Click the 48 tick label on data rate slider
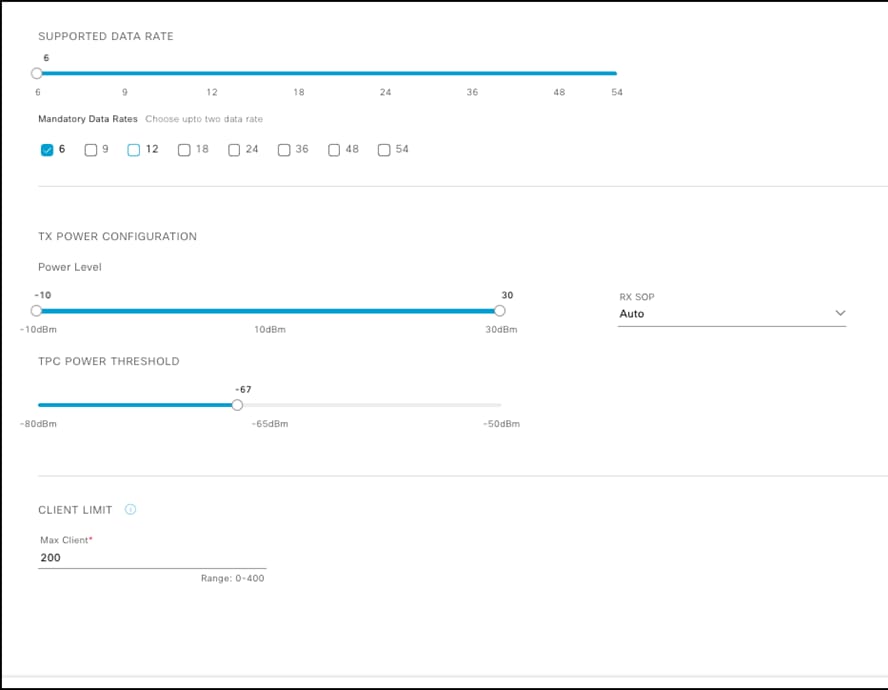The width and height of the screenshot is (888, 690). 559,92
